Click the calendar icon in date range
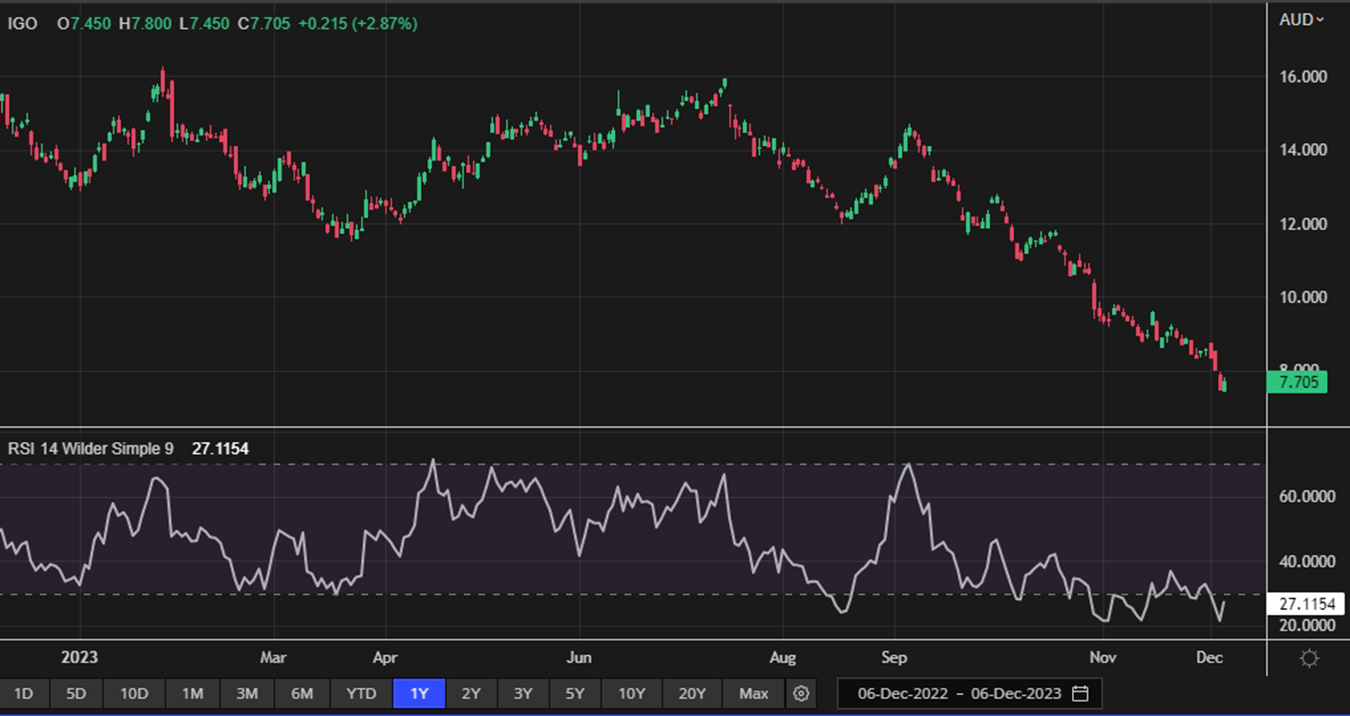Screen dimensions: 1350x716 1080,693
